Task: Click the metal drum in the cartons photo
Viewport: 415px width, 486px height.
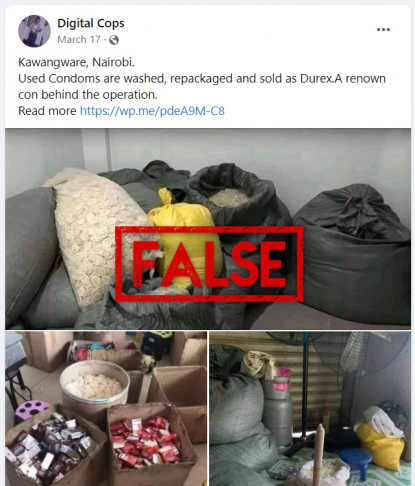Action: pos(95,388)
